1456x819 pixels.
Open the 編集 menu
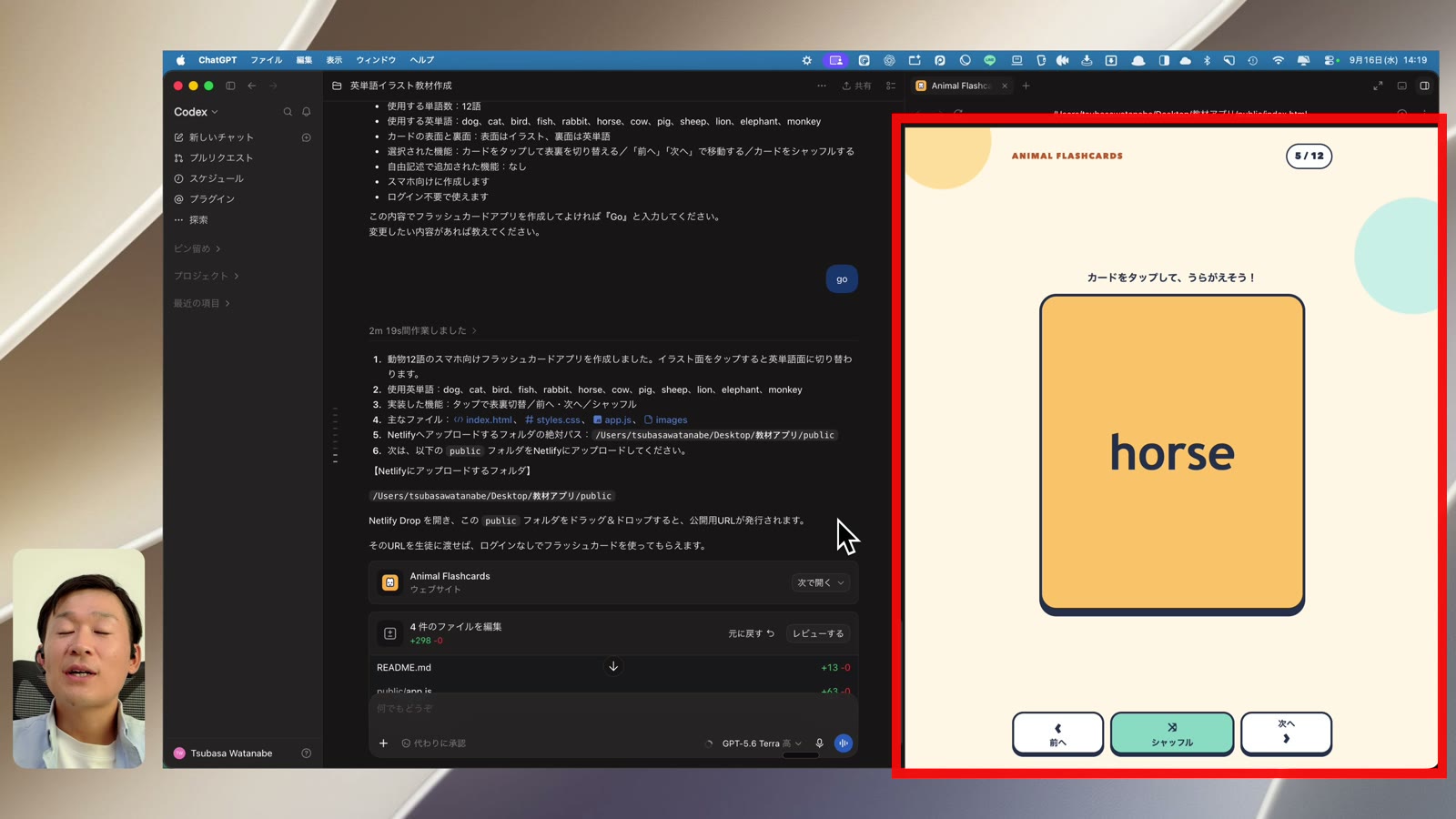(x=304, y=60)
